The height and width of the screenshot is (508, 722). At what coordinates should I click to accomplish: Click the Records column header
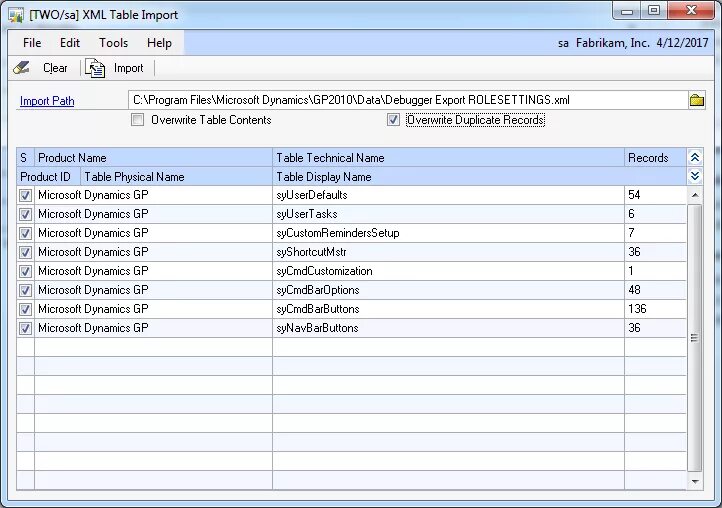655,158
